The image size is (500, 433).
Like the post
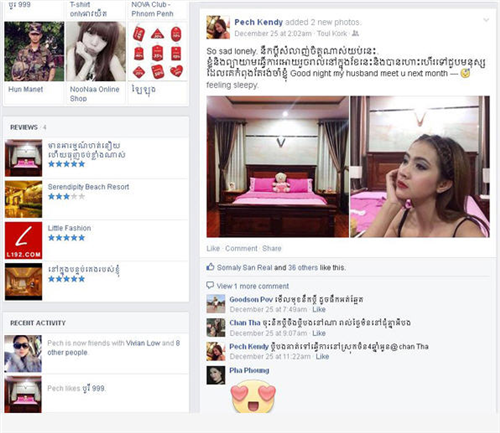(213, 248)
